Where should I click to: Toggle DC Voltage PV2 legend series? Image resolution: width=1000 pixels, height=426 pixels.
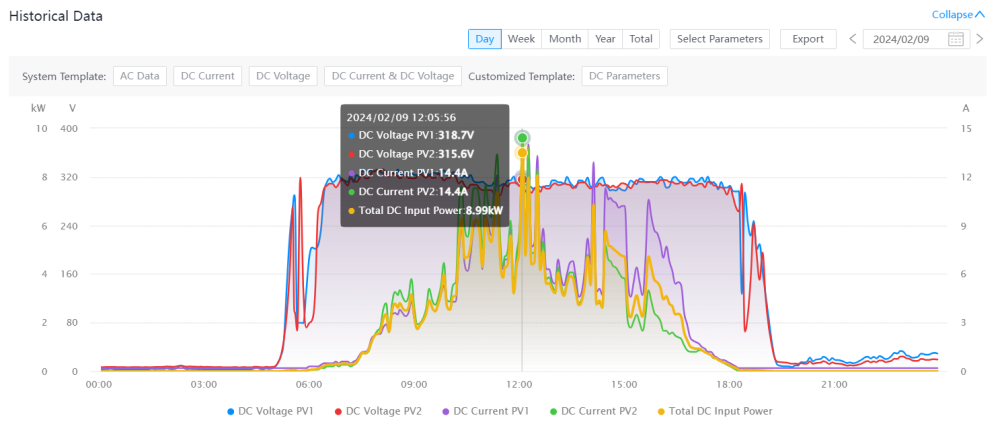coord(378,411)
